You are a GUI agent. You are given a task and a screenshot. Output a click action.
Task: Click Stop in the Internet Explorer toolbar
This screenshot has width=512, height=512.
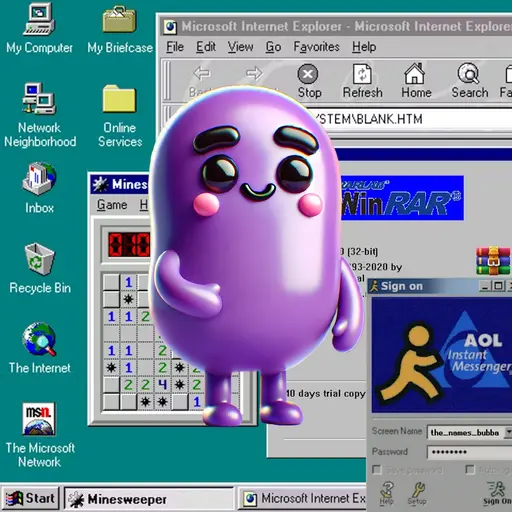point(309,81)
